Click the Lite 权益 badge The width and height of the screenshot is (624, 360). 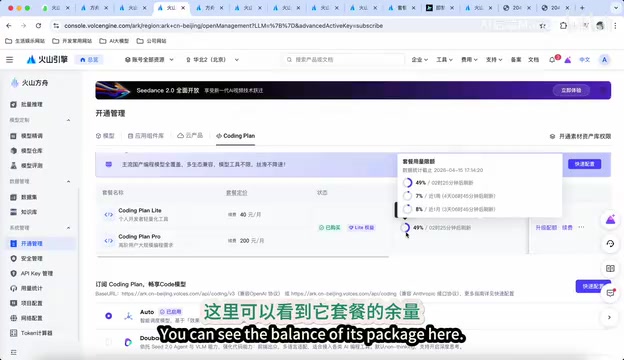pos(361,228)
